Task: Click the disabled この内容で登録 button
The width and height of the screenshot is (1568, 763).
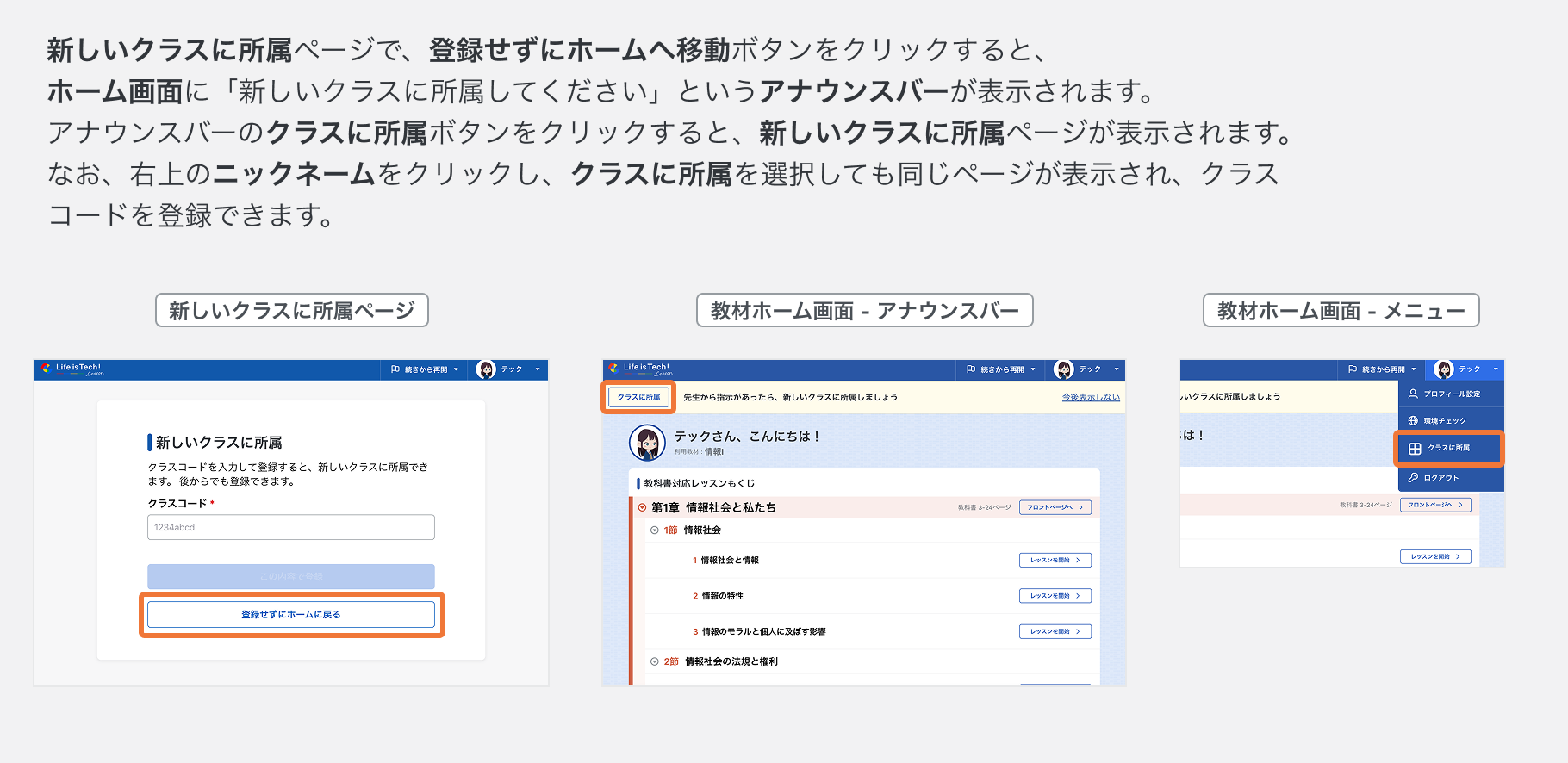Action: [291, 576]
